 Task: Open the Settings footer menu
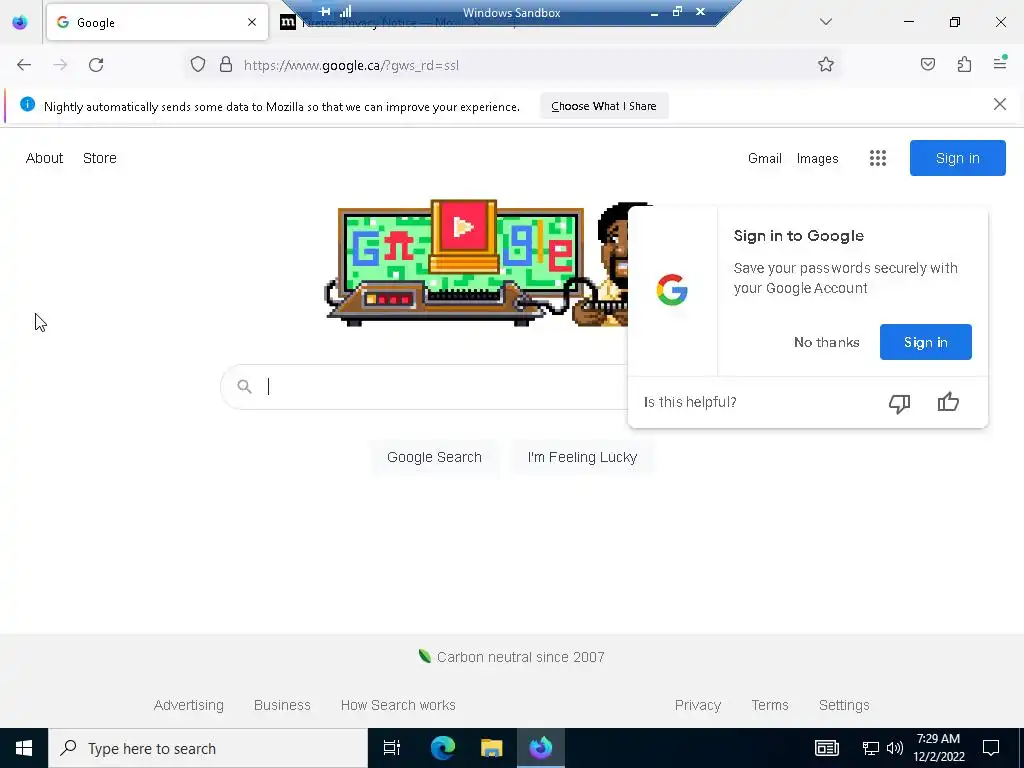tap(844, 705)
